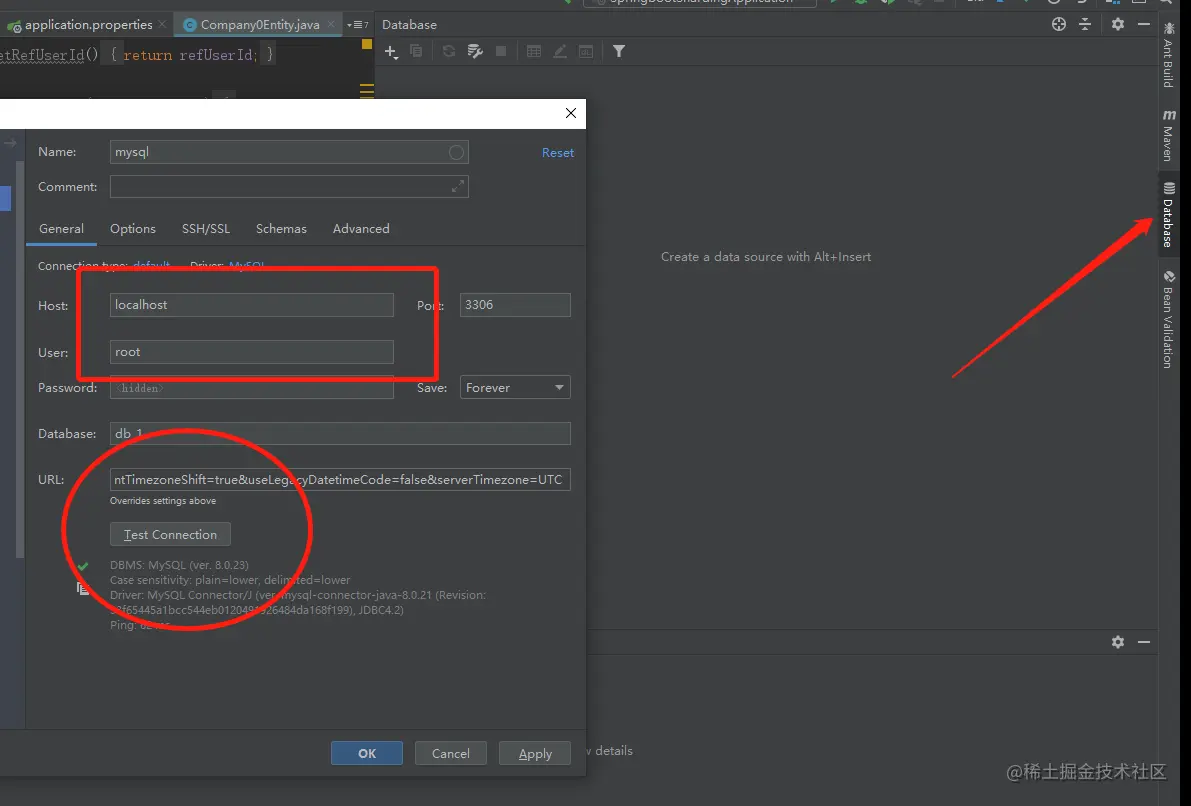
Task: Click 'Overrides settings above' hint text
Action: tap(163, 501)
